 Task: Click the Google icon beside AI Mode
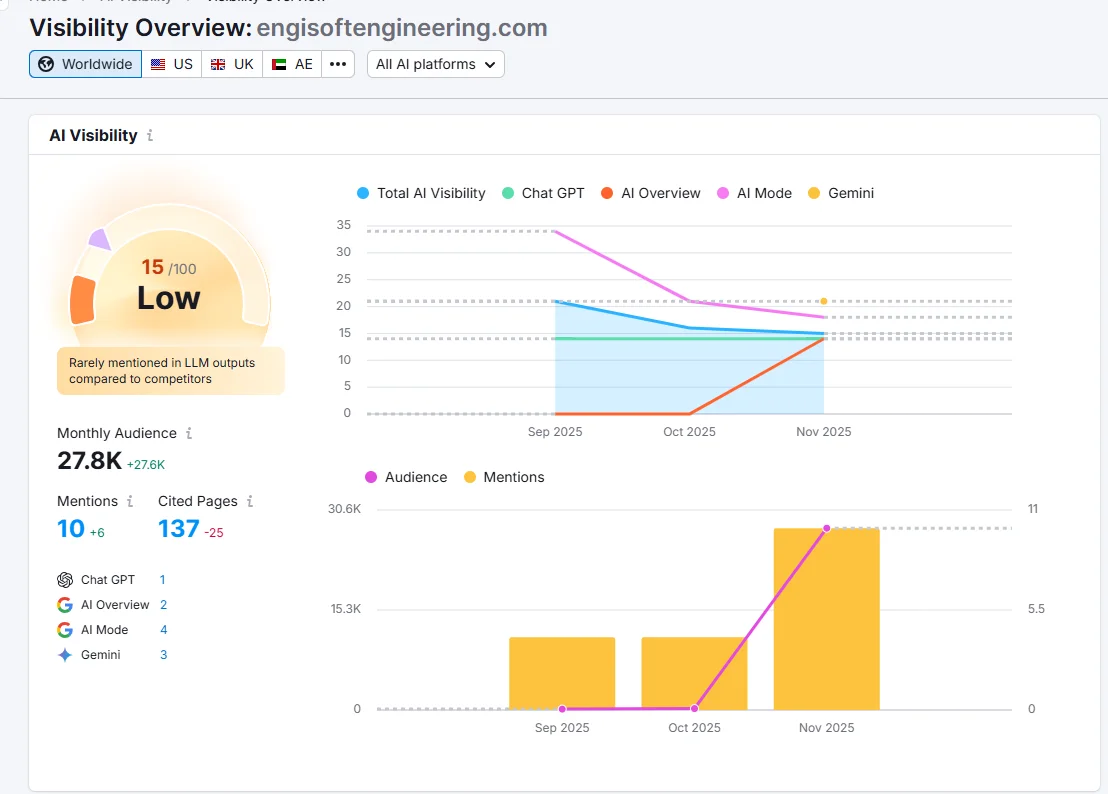point(65,629)
